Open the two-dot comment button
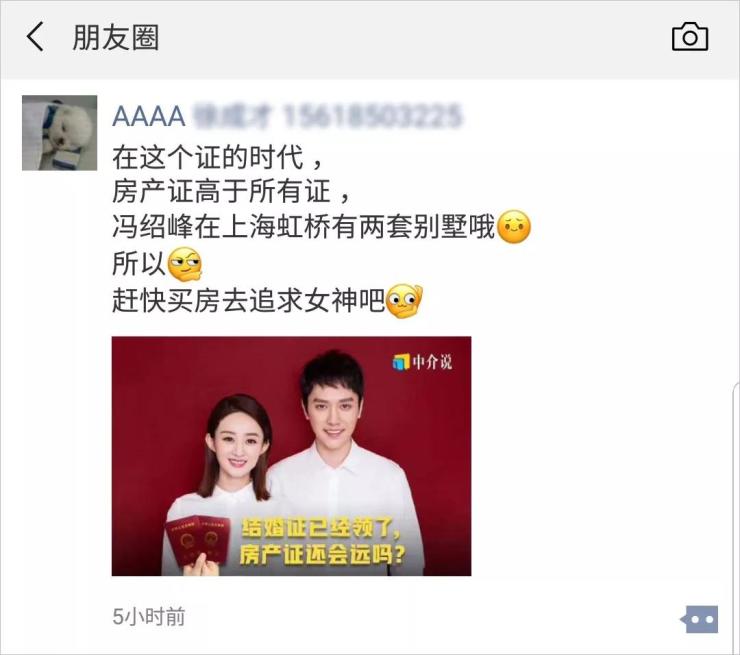This screenshot has height=655, width=740. (x=699, y=620)
